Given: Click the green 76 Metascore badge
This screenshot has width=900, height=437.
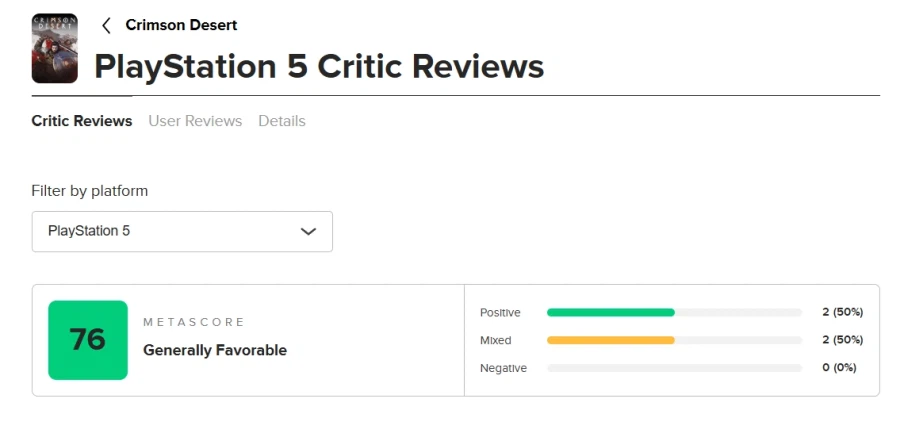Looking at the screenshot, I should pyautogui.click(x=88, y=340).
